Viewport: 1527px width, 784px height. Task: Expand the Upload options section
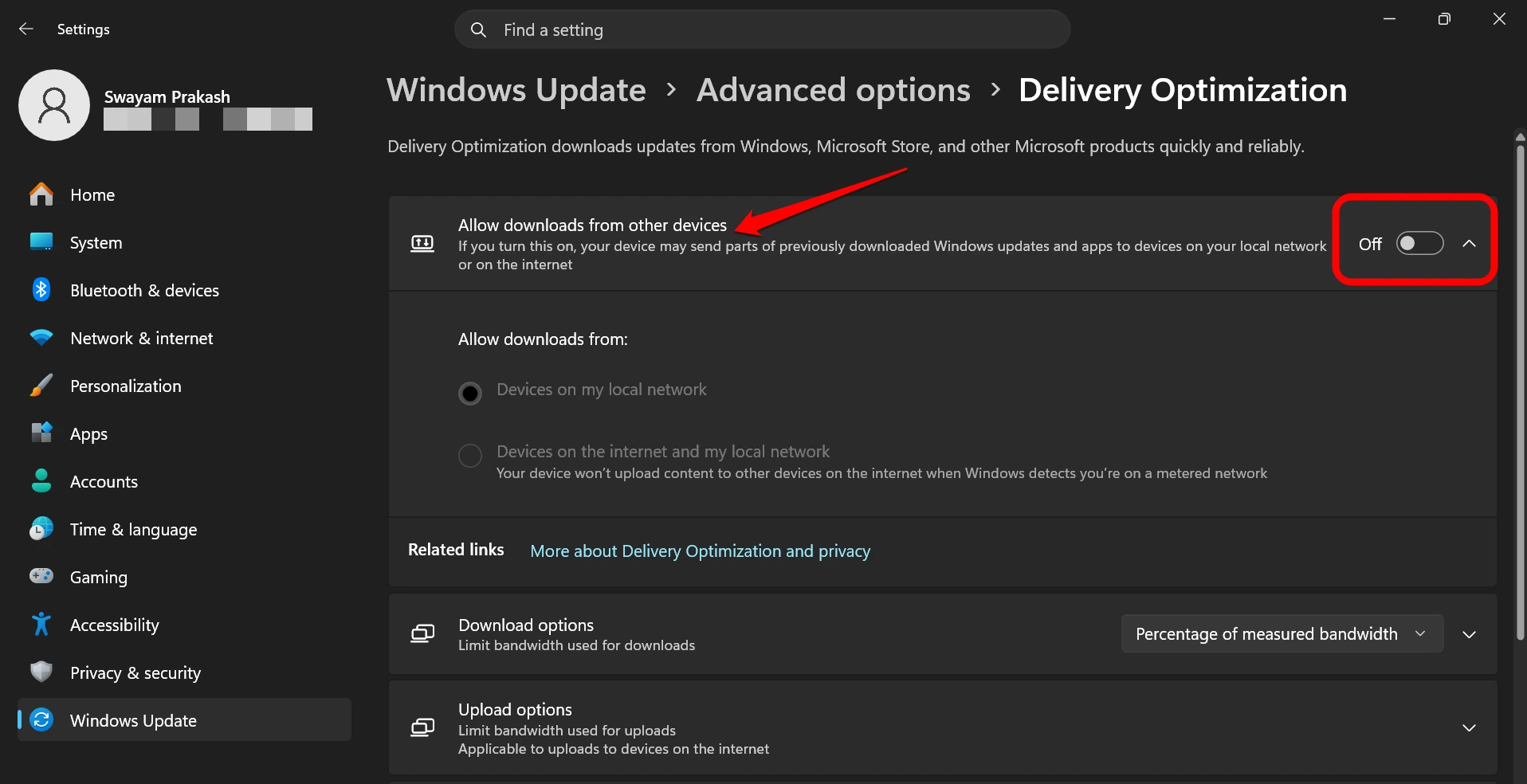click(x=1469, y=727)
